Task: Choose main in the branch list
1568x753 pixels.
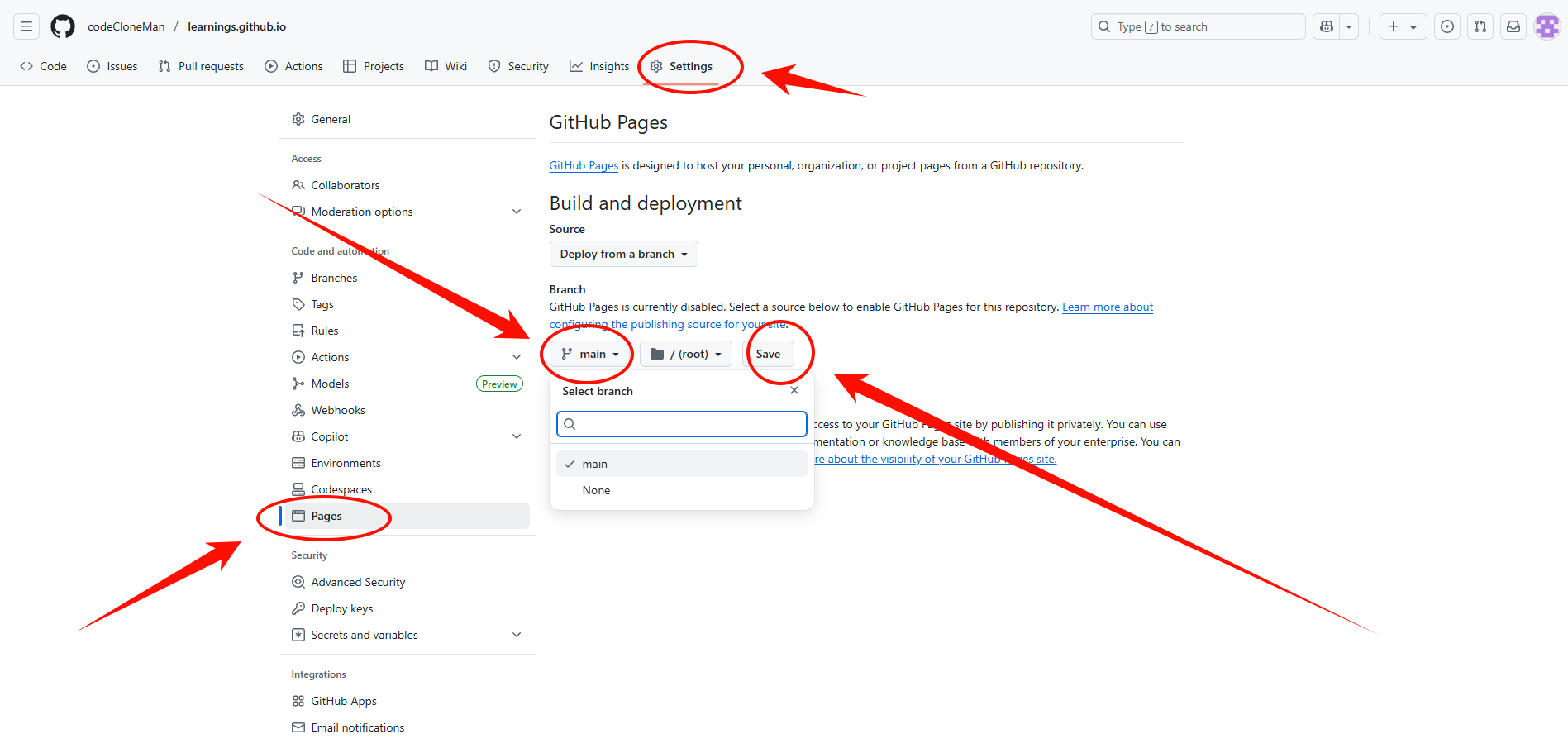Action: tap(682, 464)
